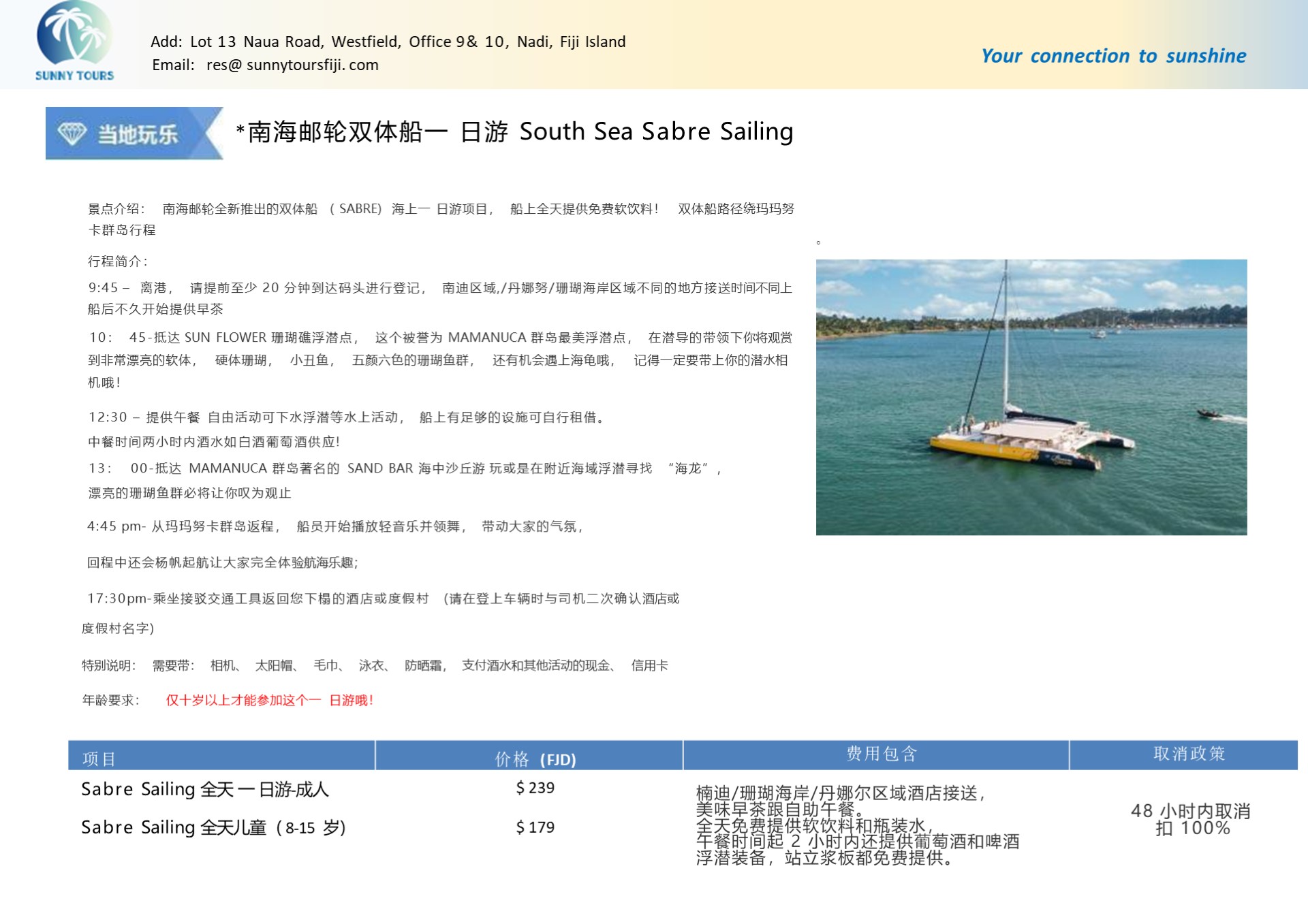Viewport: 1308px width, 924px height.
Task: Click the 特别说明 items-to-bring line
Action: tap(375, 665)
